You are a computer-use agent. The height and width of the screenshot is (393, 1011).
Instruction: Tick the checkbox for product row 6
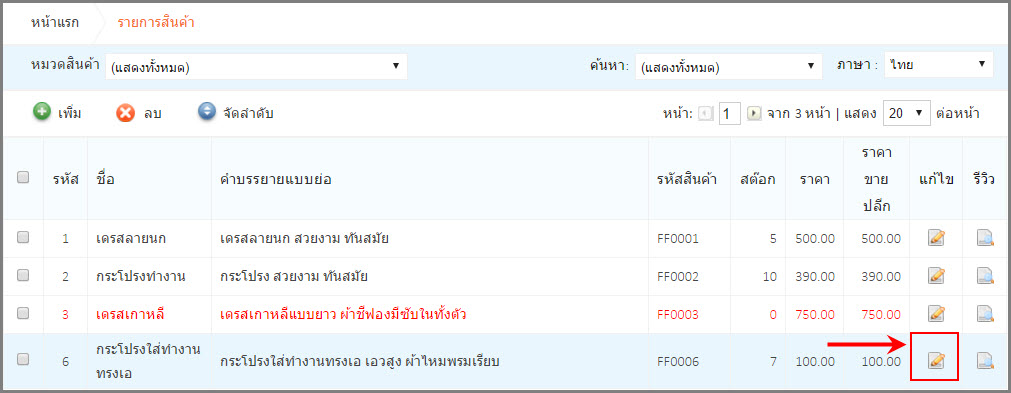(23, 360)
